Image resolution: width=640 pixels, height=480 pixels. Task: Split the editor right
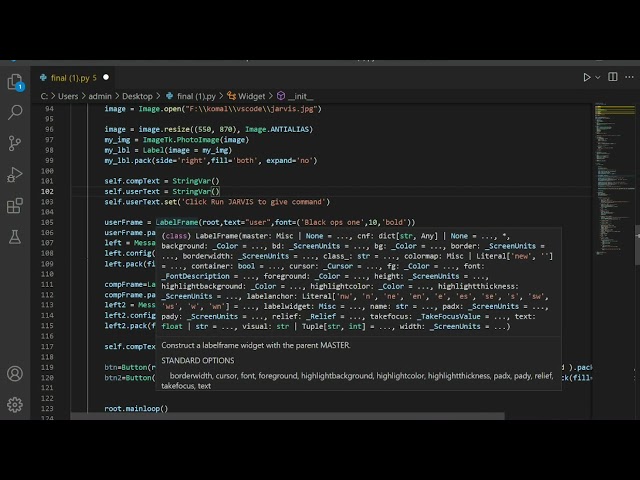point(613,77)
